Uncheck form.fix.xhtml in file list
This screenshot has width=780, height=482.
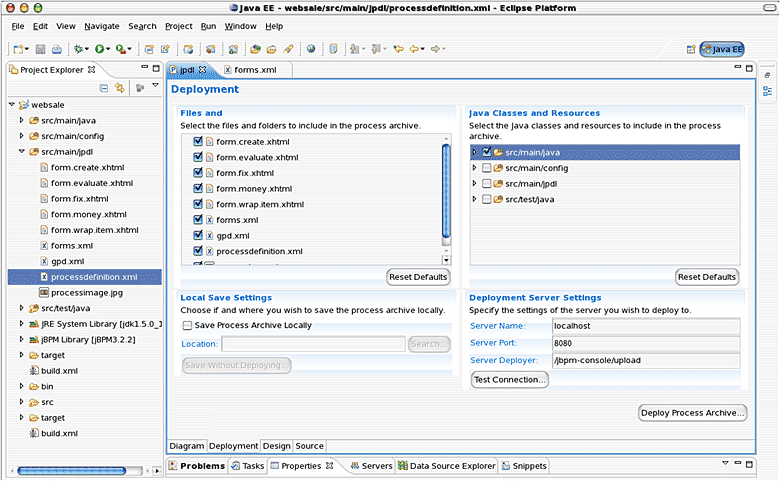tap(198, 173)
